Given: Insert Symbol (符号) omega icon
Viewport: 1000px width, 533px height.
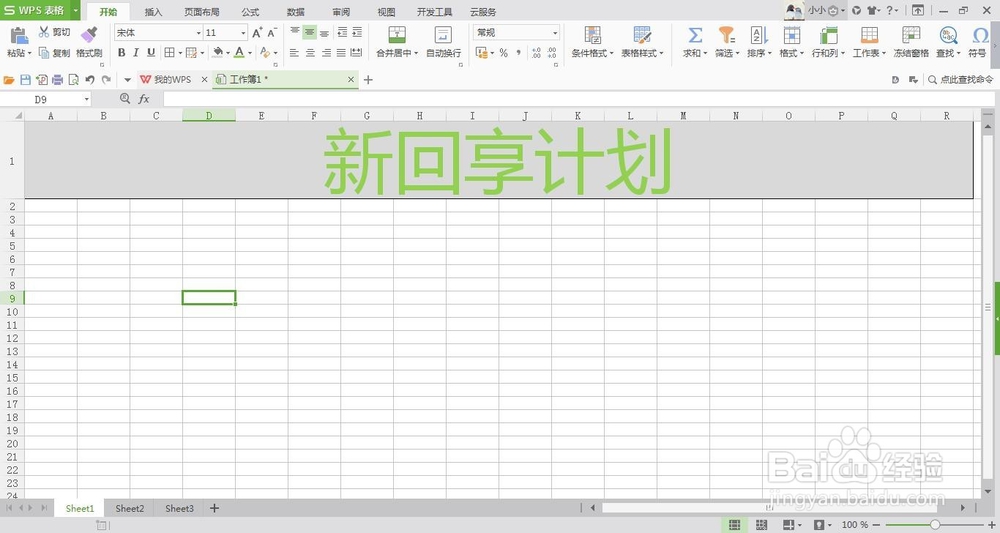Looking at the screenshot, I should pos(980,35).
